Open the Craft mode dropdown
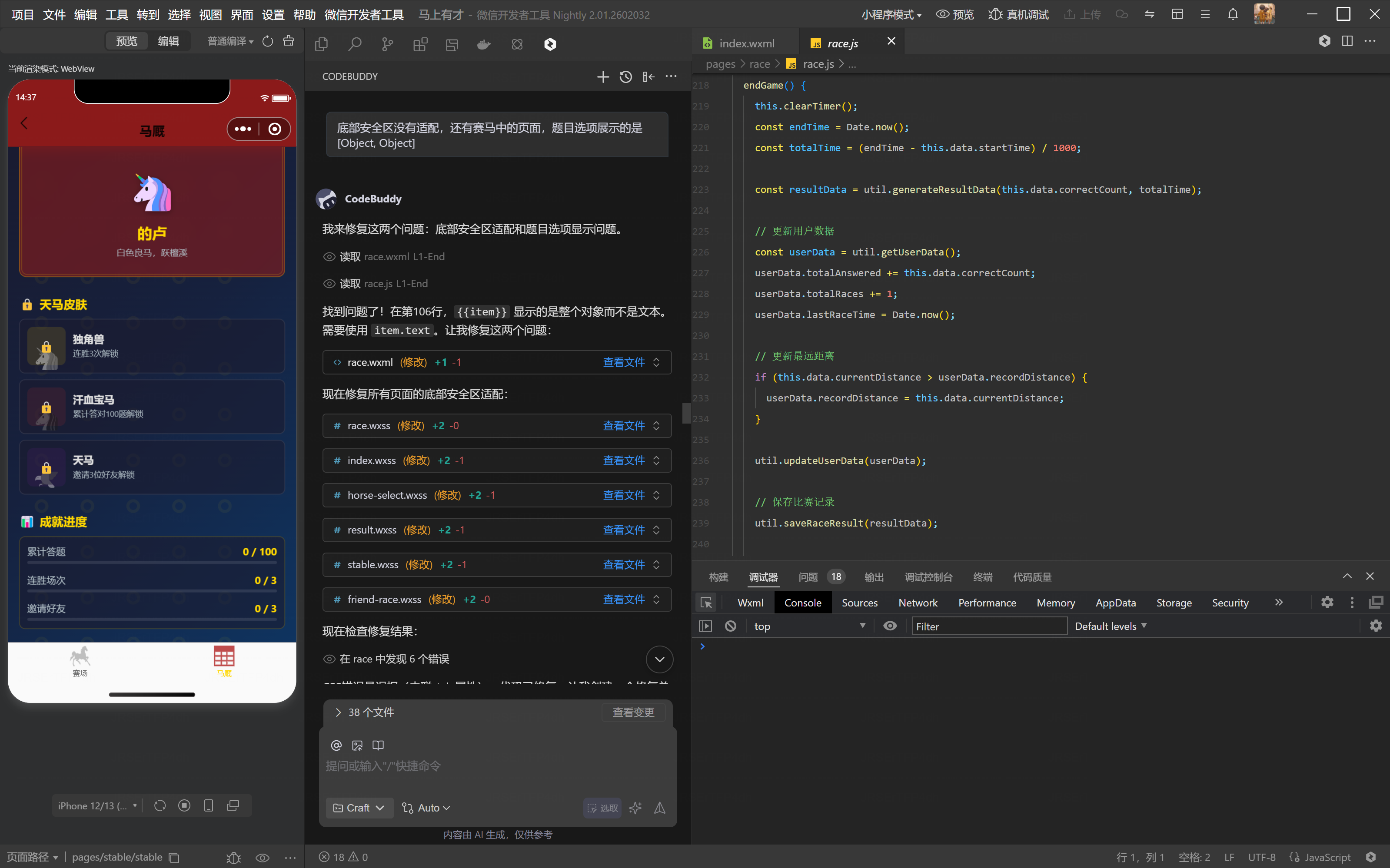This screenshot has width=1390, height=868. click(x=359, y=808)
